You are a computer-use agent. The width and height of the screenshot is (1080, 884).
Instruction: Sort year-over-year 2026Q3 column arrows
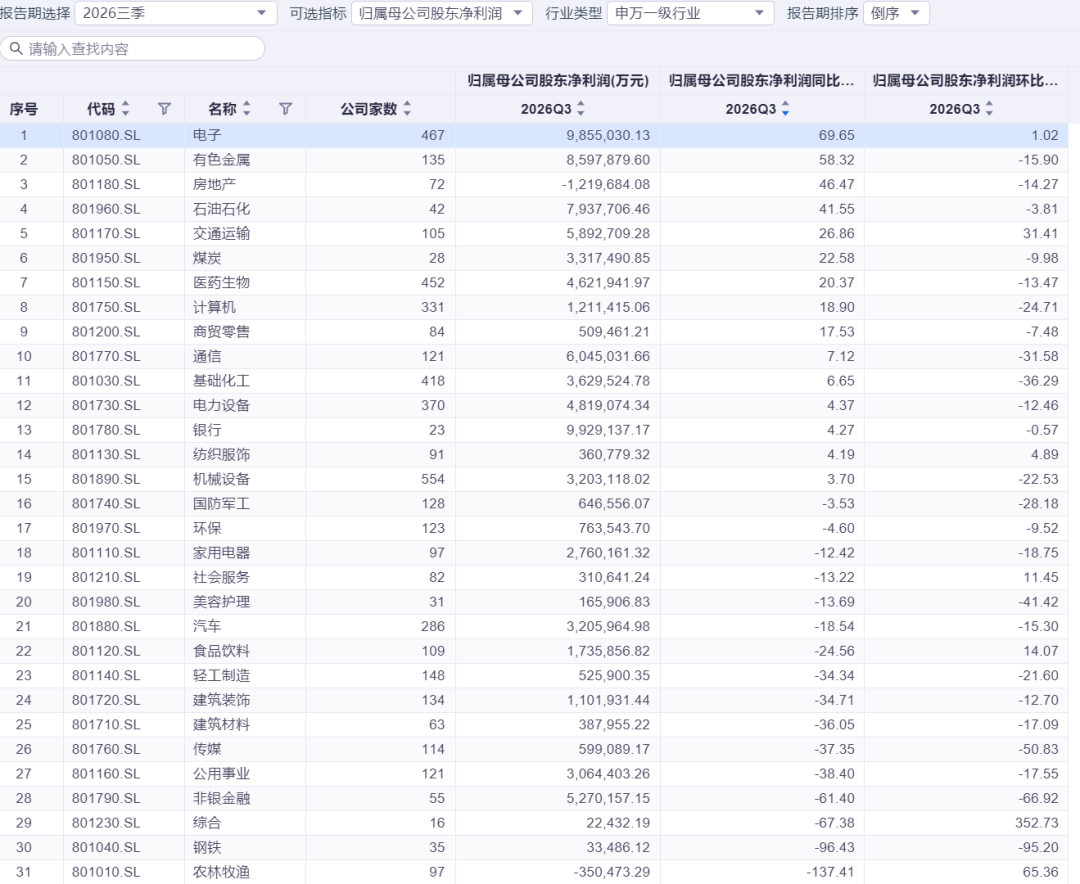[785, 108]
